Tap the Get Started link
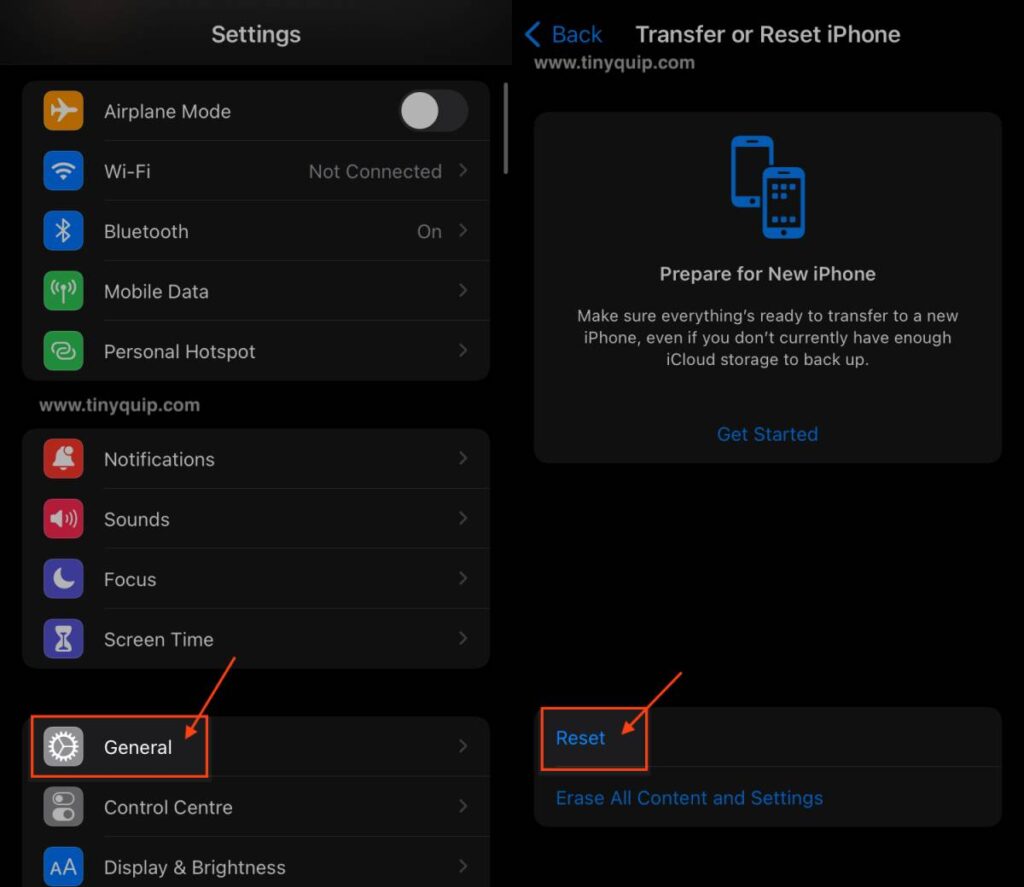1024x887 pixels. pyautogui.click(x=767, y=434)
